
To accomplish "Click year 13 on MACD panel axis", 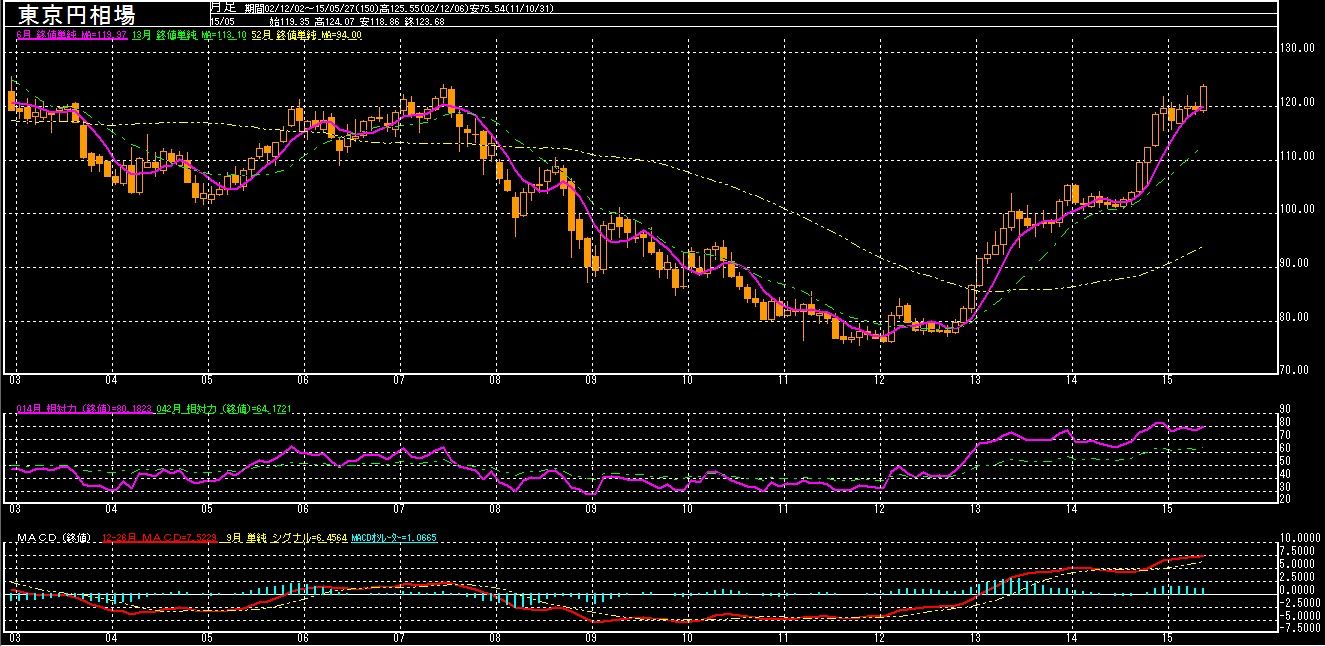I will [x=974, y=637].
